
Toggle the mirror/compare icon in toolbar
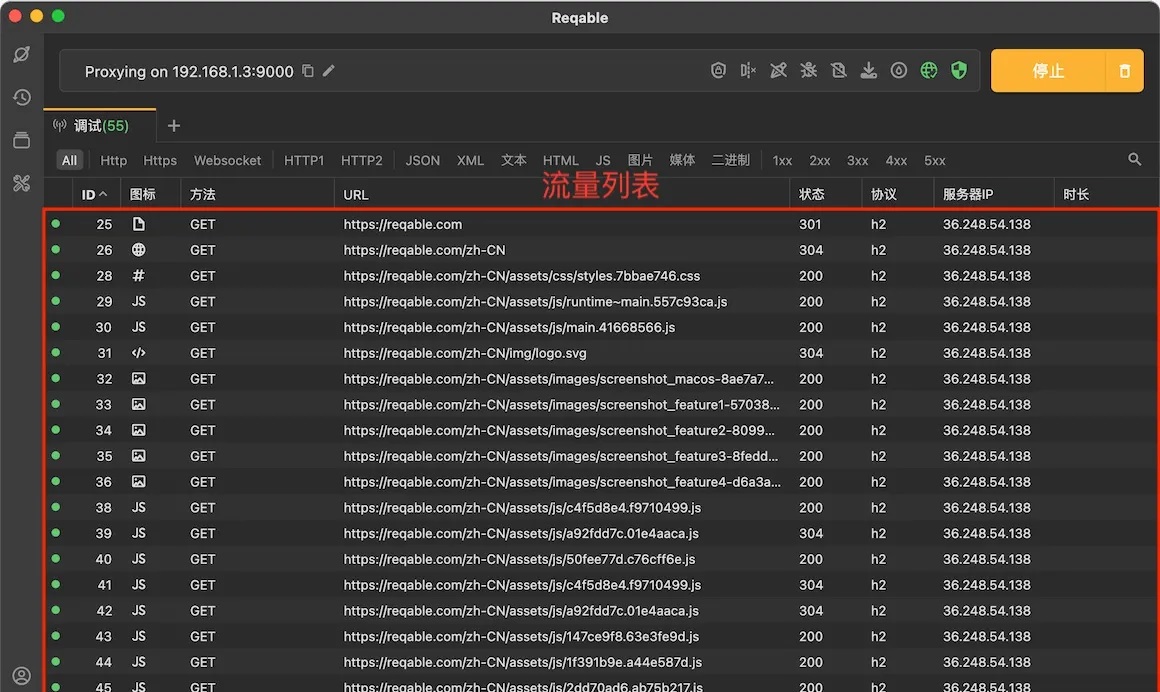coord(748,70)
